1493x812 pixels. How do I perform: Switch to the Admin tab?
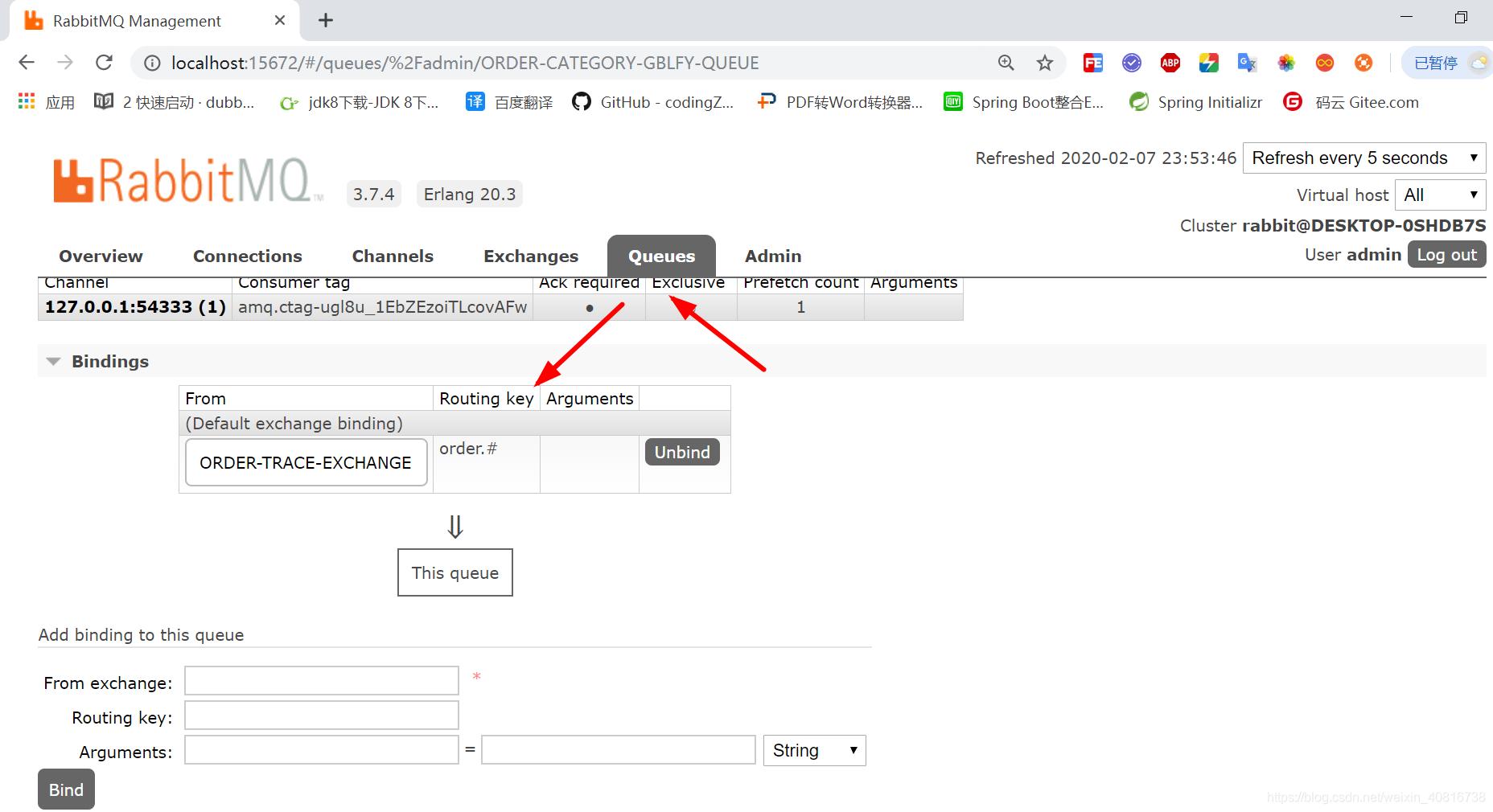773,256
